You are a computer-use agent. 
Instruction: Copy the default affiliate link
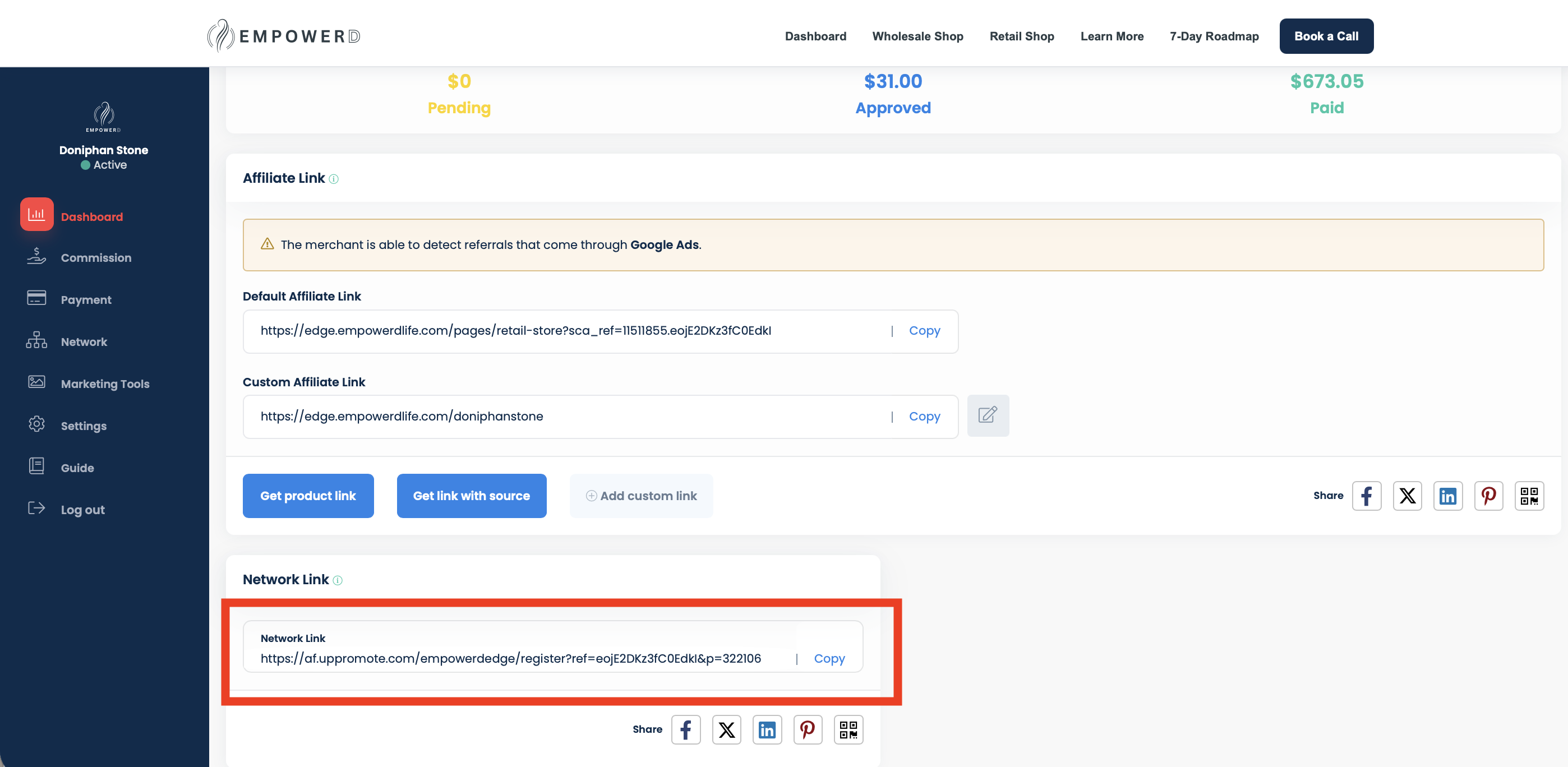[924, 331]
